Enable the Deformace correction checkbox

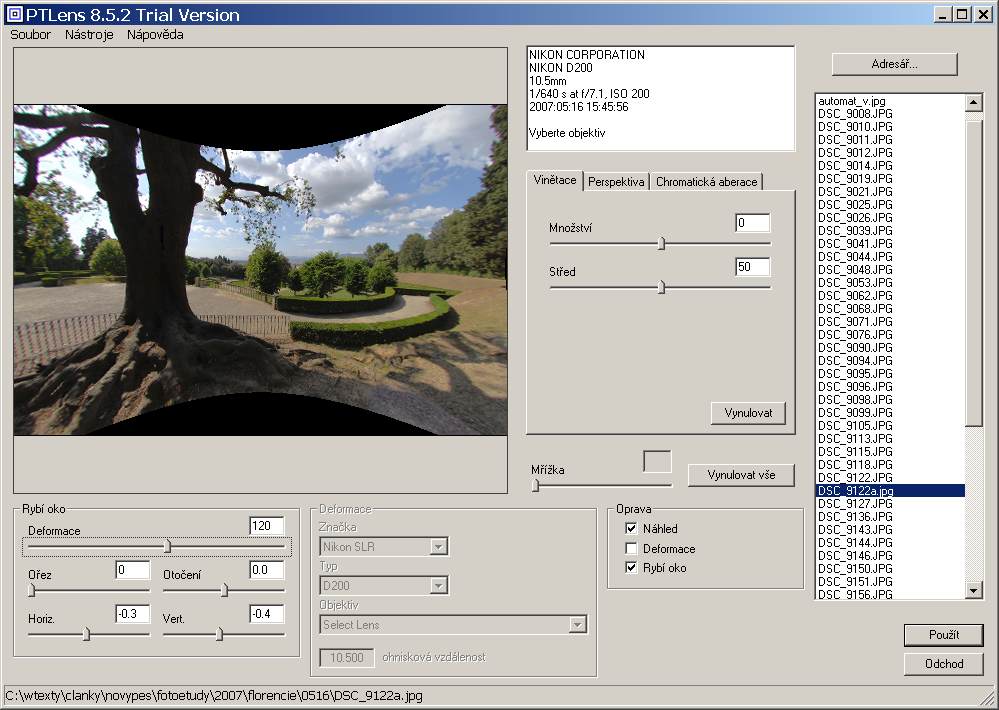[x=631, y=548]
